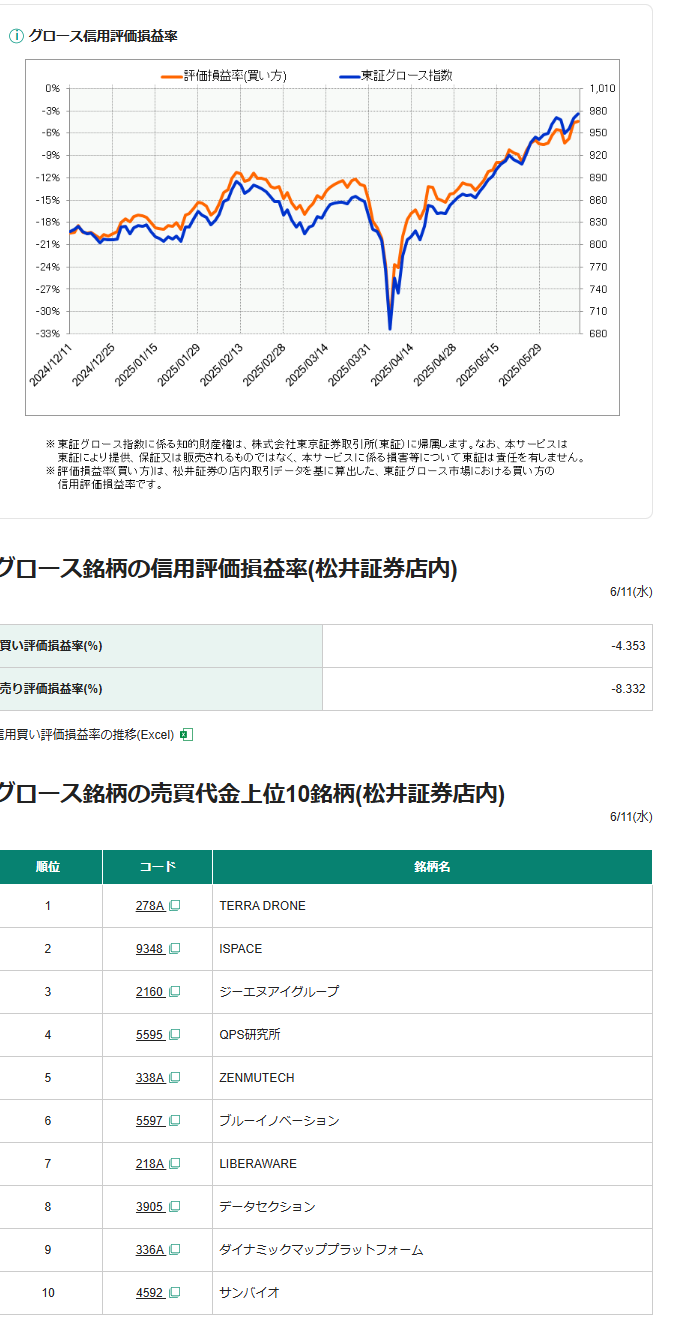The height and width of the screenshot is (1335, 679).
Task: Click the コード column header
Action: (157, 867)
